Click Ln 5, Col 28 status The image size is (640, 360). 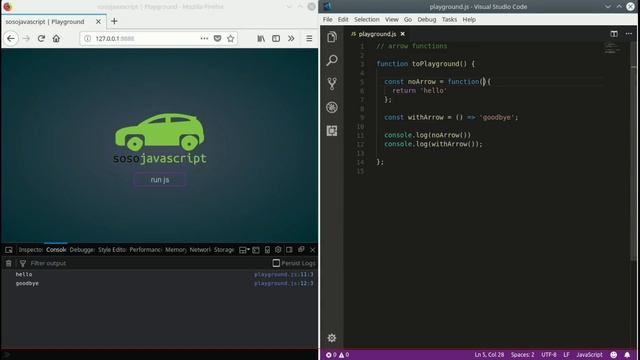point(489,355)
